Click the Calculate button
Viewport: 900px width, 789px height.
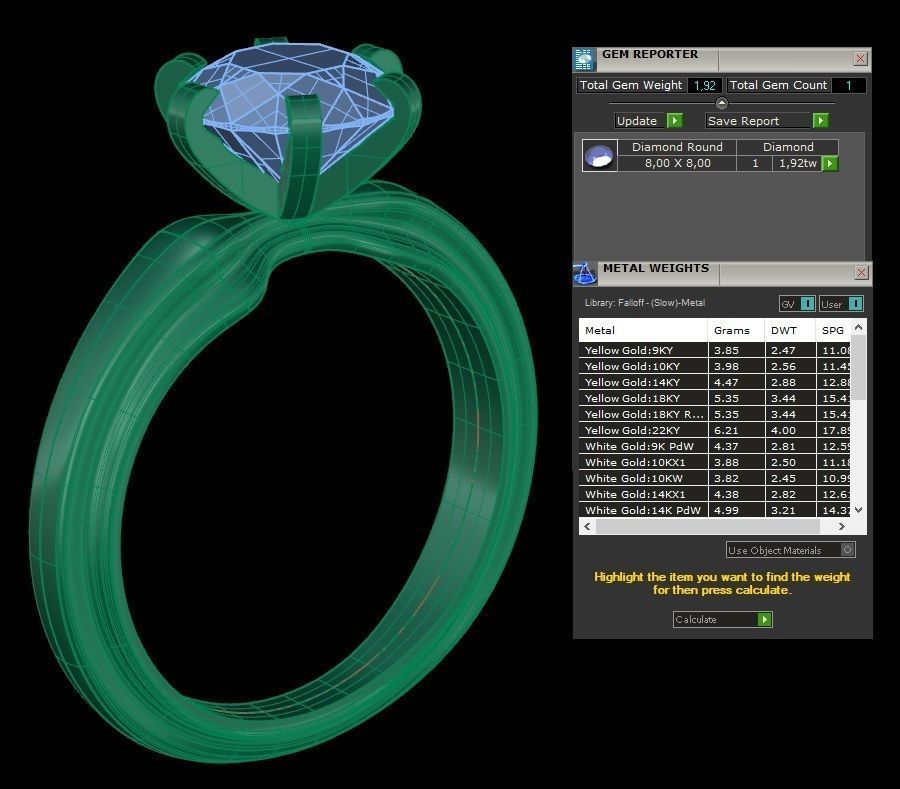(723, 619)
